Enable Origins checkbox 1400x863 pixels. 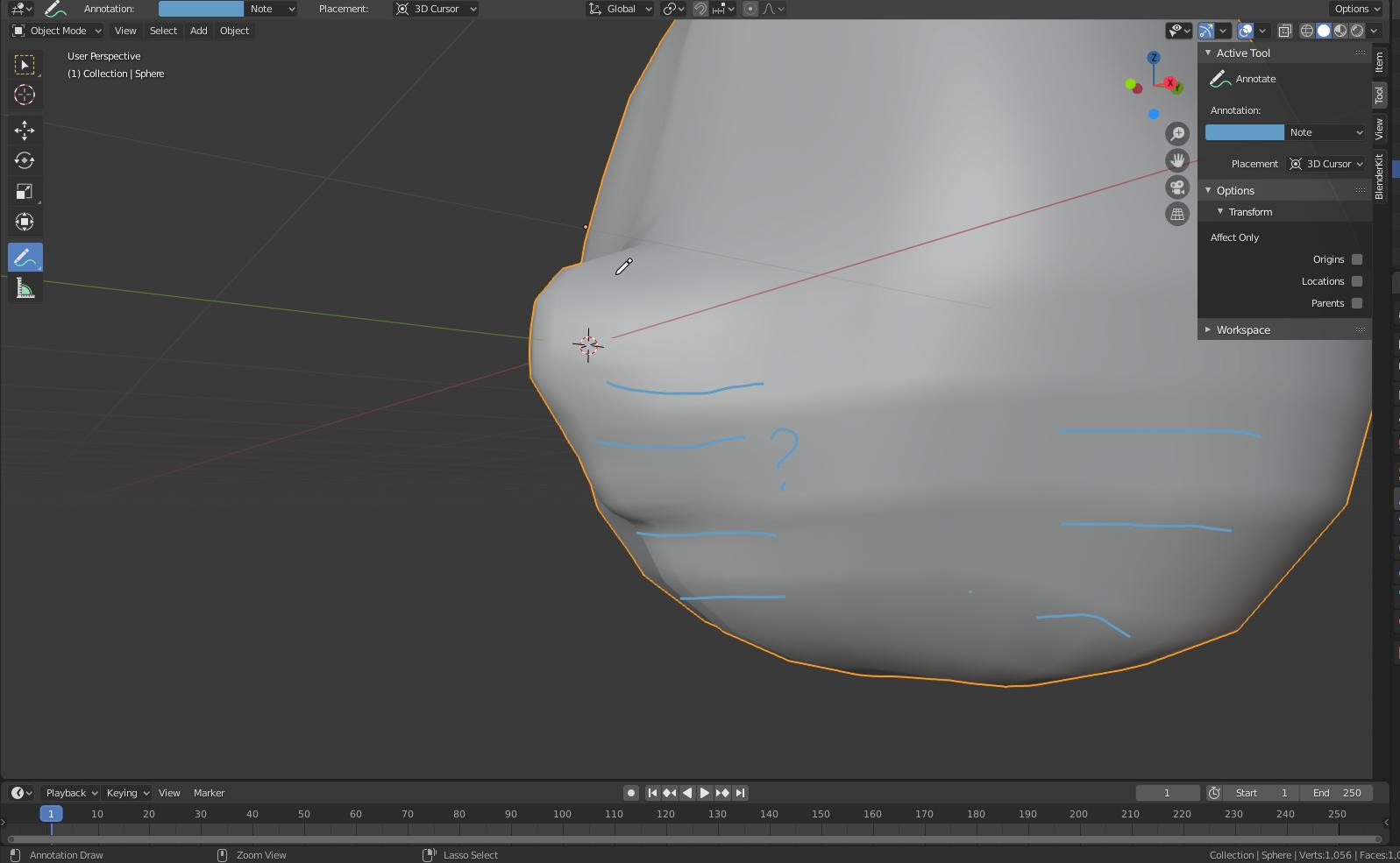1357,259
